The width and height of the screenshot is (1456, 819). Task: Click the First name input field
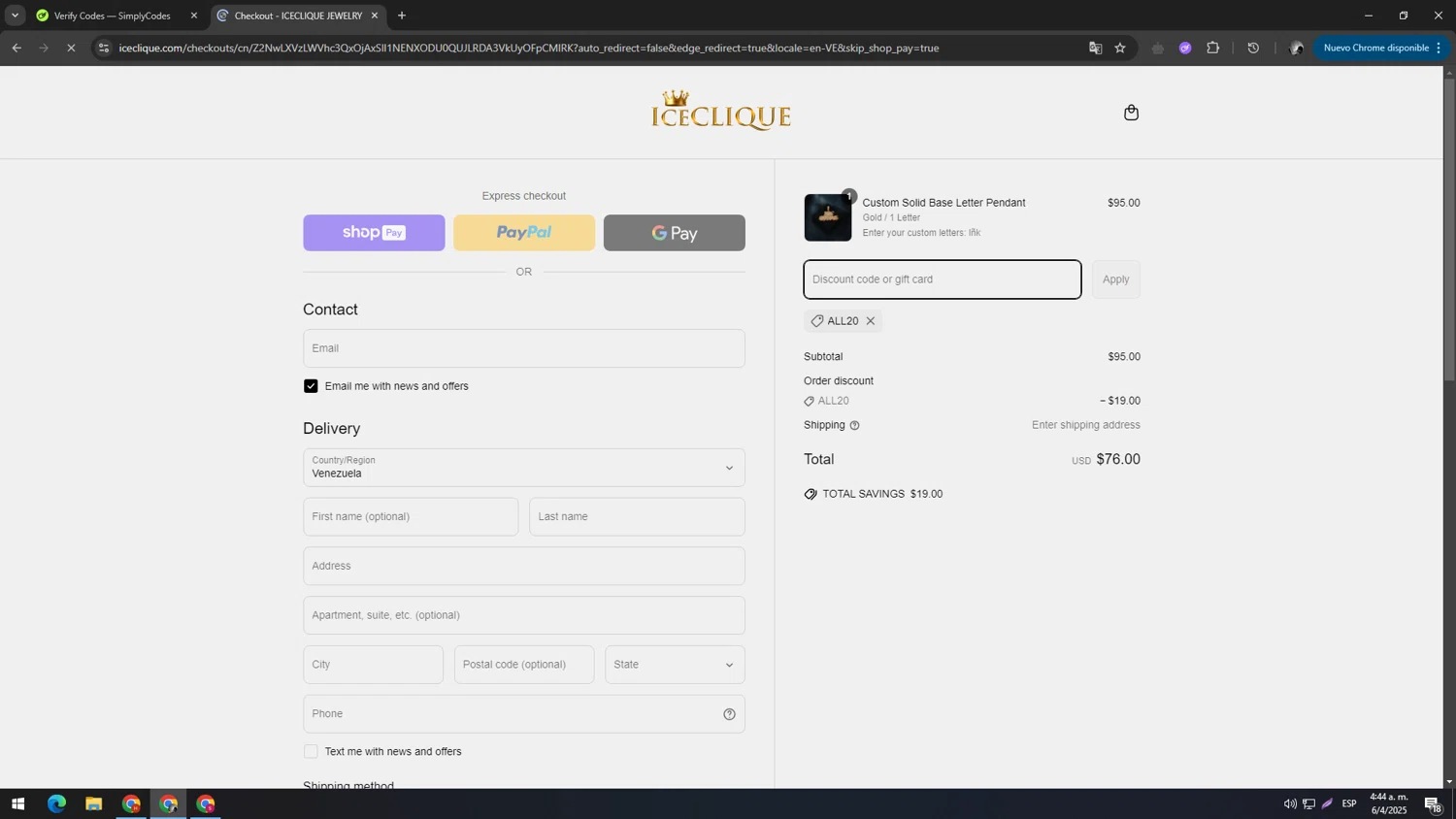pyautogui.click(x=411, y=517)
